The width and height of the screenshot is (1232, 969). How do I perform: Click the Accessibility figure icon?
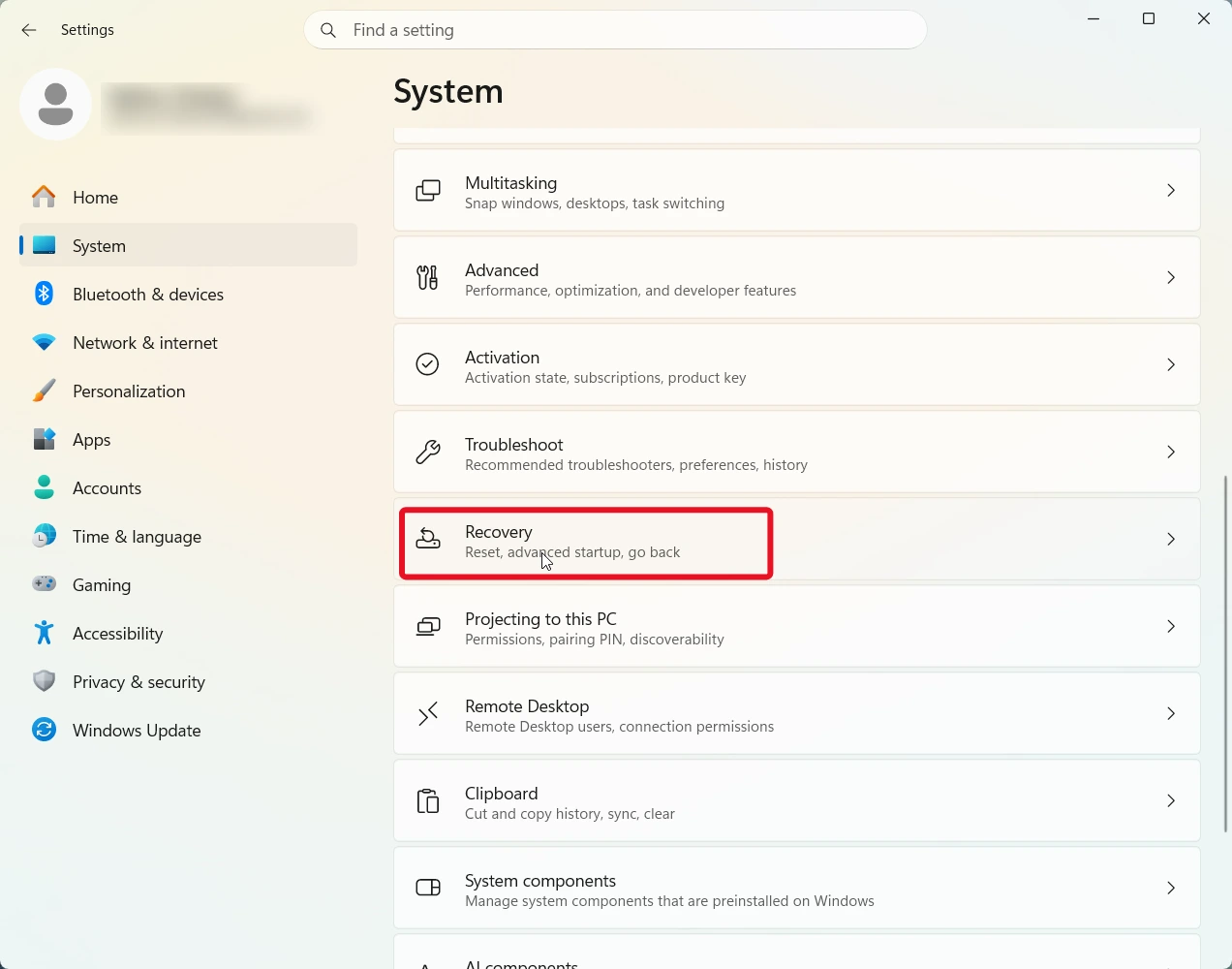(44, 633)
